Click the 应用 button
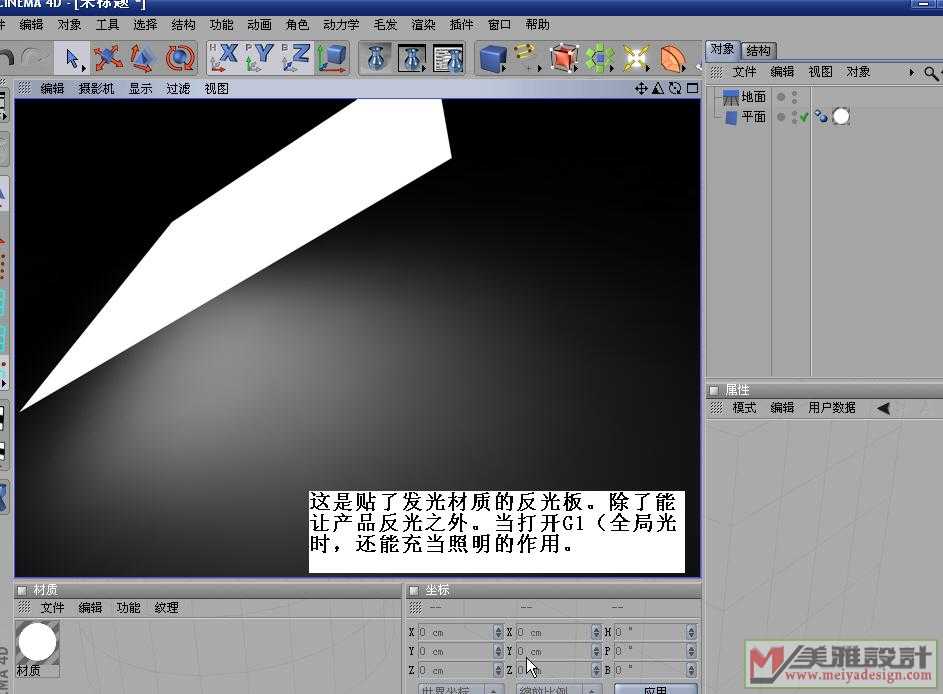The width and height of the screenshot is (943, 694). tap(655, 688)
